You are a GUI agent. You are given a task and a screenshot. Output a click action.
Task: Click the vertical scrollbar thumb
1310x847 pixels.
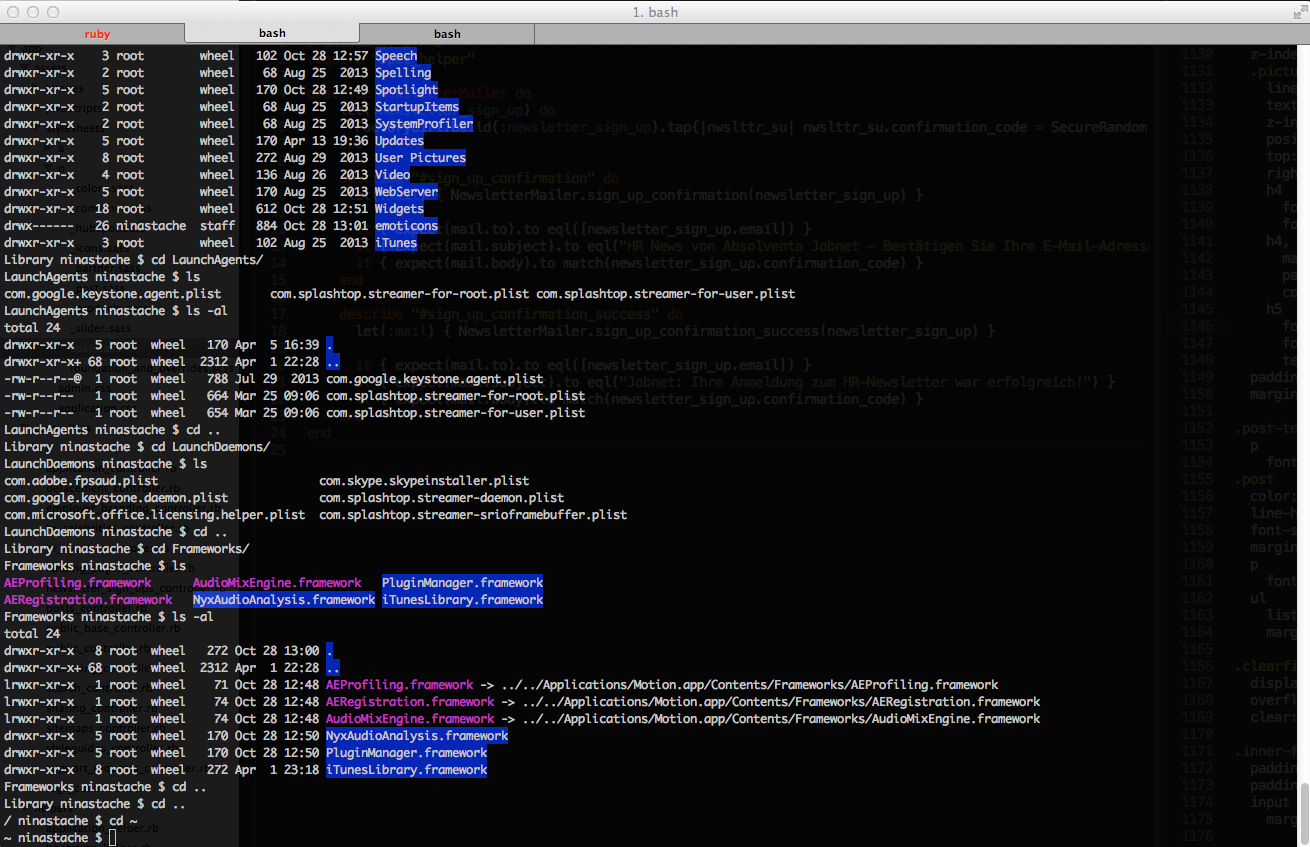tap(1304, 812)
